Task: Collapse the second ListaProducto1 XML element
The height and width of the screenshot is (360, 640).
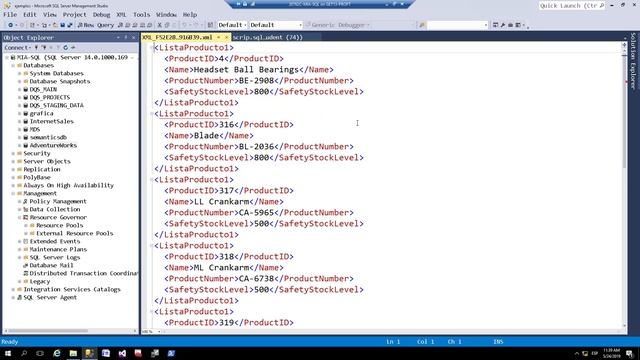Action: point(151,114)
